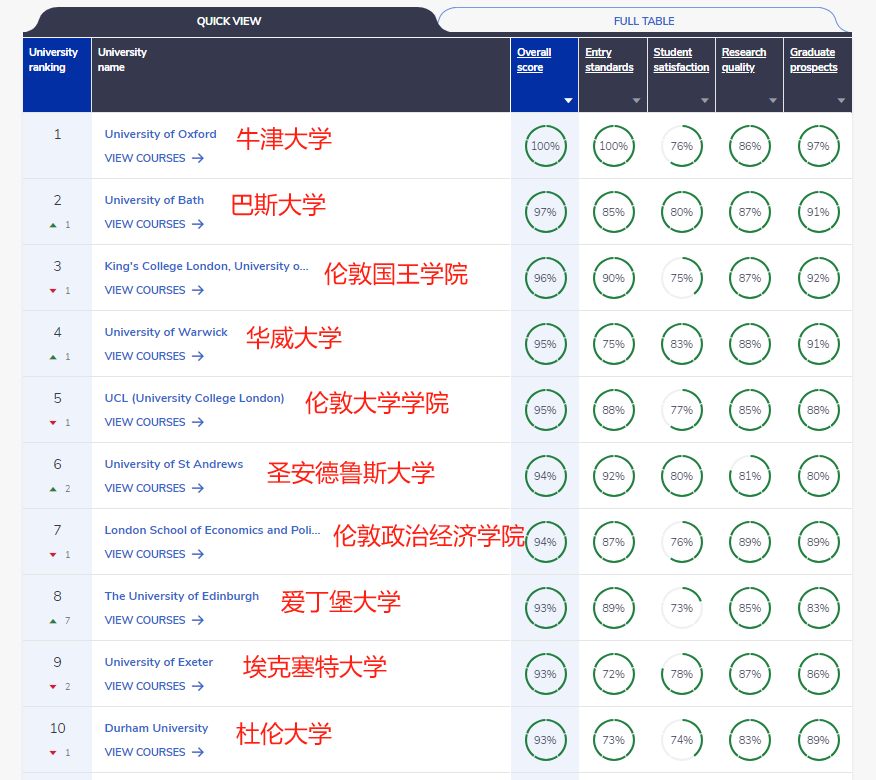876x780 pixels.
Task: Open the London School of Economics link
Action: [212, 530]
